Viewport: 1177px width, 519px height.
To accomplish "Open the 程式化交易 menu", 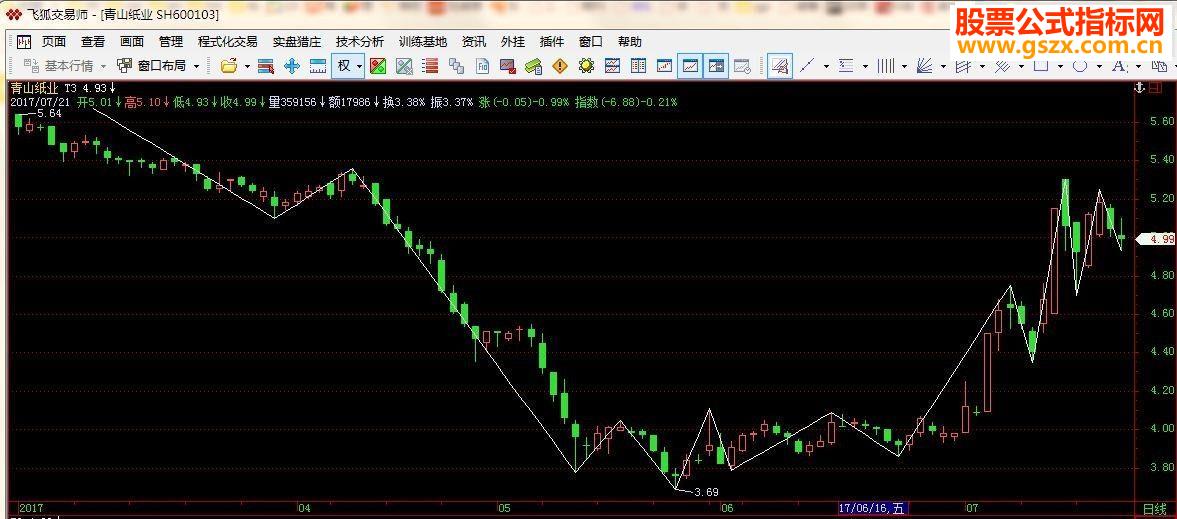I will (227, 42).
